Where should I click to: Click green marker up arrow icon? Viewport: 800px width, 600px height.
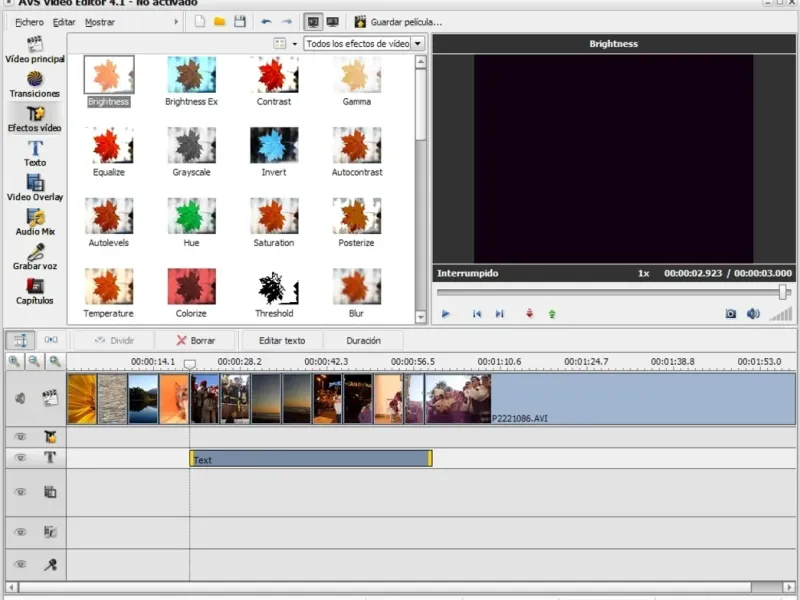(x=552, y=314)
